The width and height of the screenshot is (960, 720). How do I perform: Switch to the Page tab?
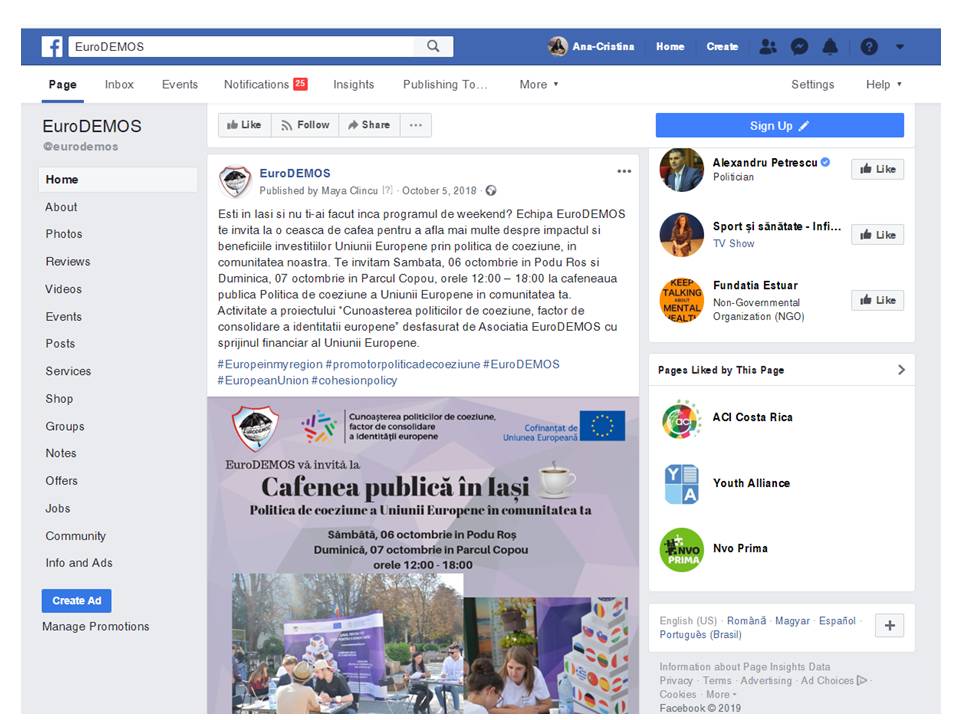[63, 84]
